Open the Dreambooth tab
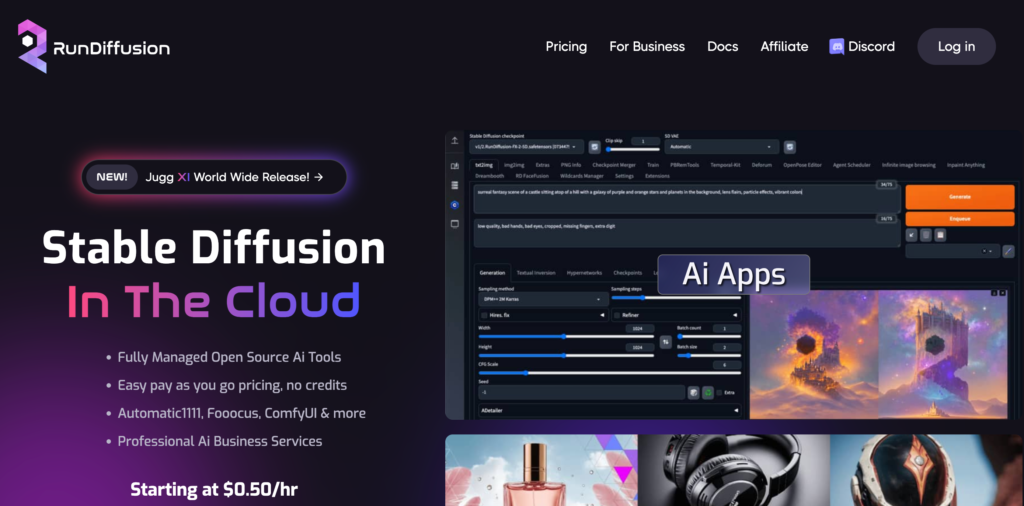The width and height of the screenshot is (1024, 506). (490, 176)
